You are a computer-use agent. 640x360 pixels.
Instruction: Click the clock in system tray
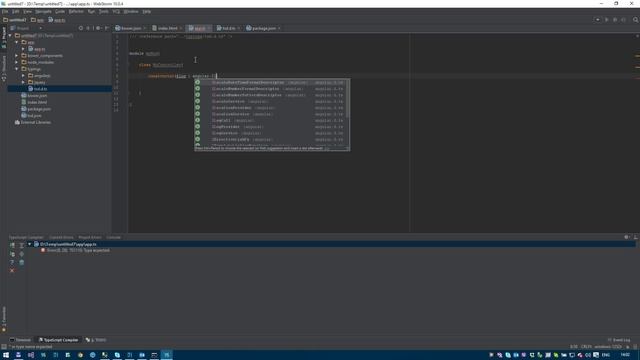tap(625, 355)
